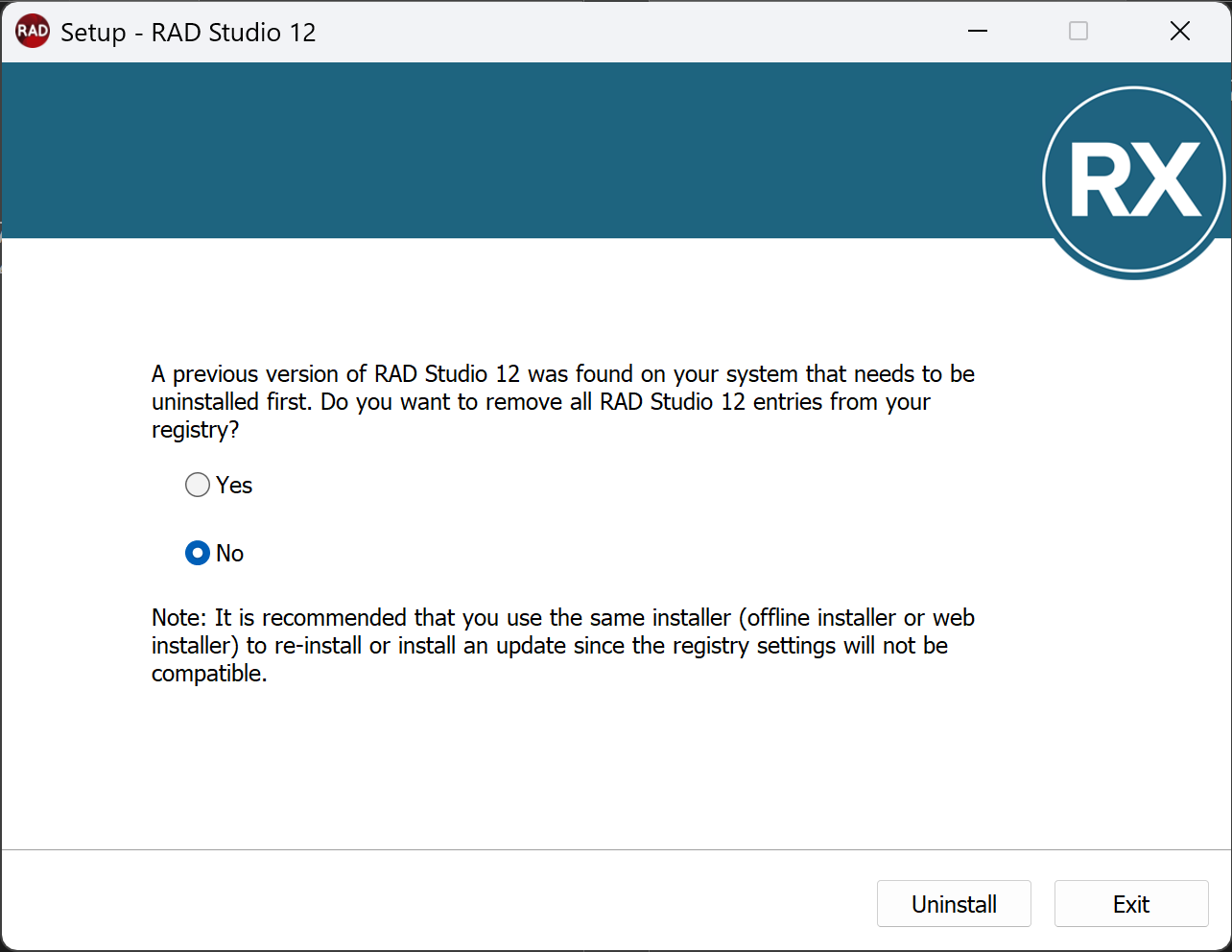Click the "No" option label text
The image size is (1232, 952).
tap(230, 554)
